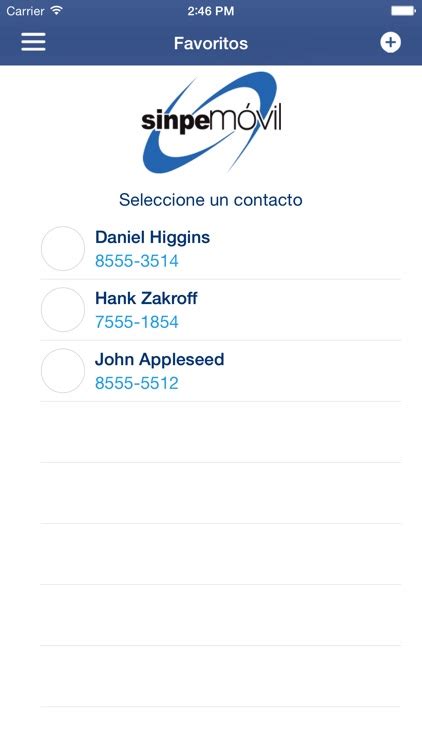
Task: Tap the Carrier label in status bar
Action: click(26, 11)
